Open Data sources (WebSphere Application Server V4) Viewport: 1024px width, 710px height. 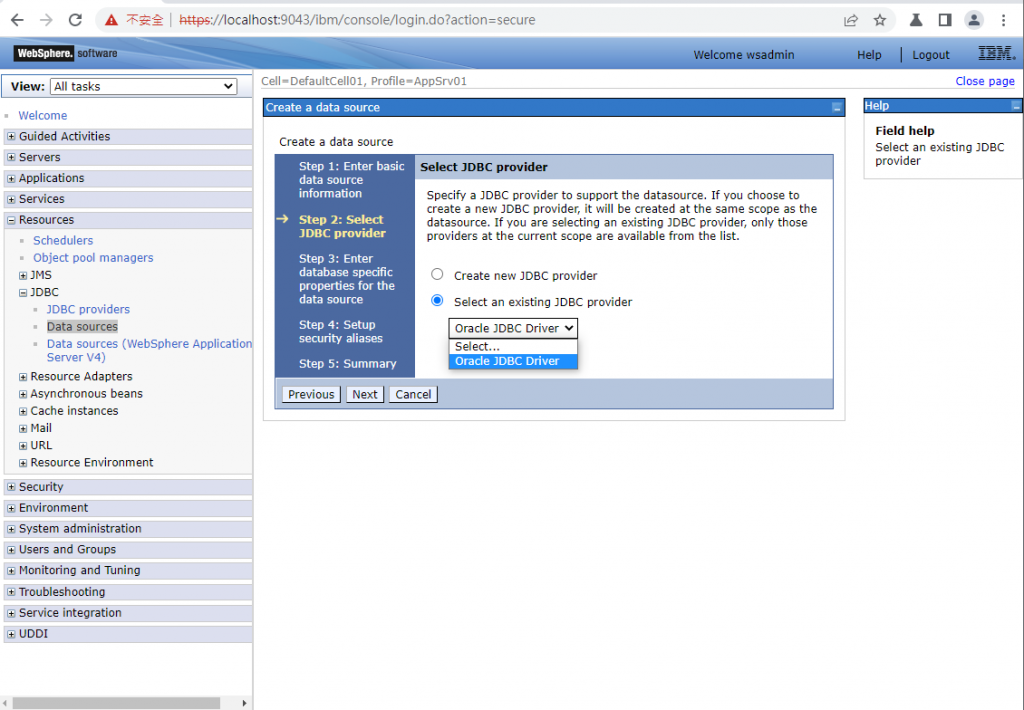click(x=149, y=350)
